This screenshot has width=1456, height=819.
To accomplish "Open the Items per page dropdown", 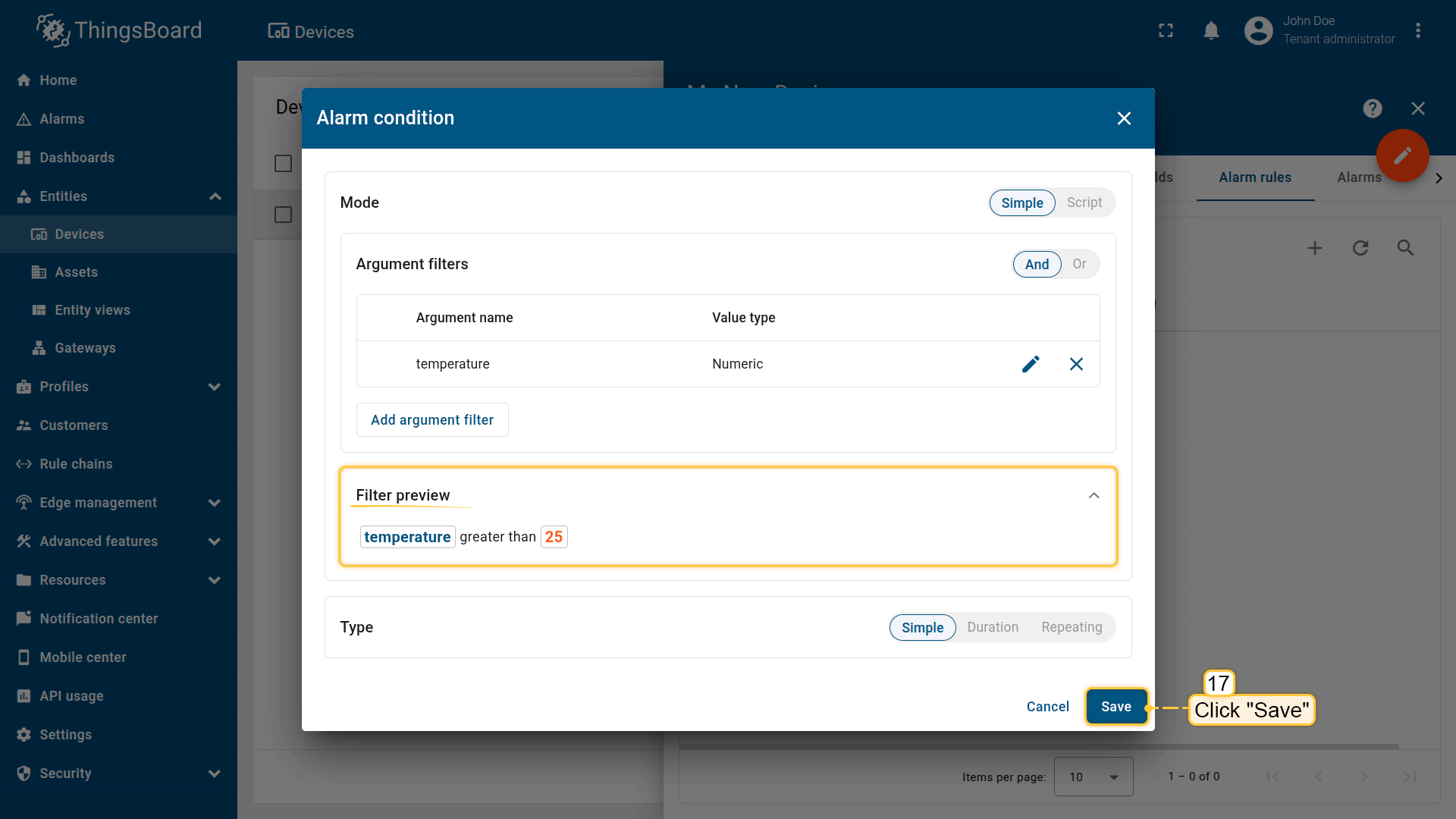I will pyautogui.click(x=1093, y=777).
